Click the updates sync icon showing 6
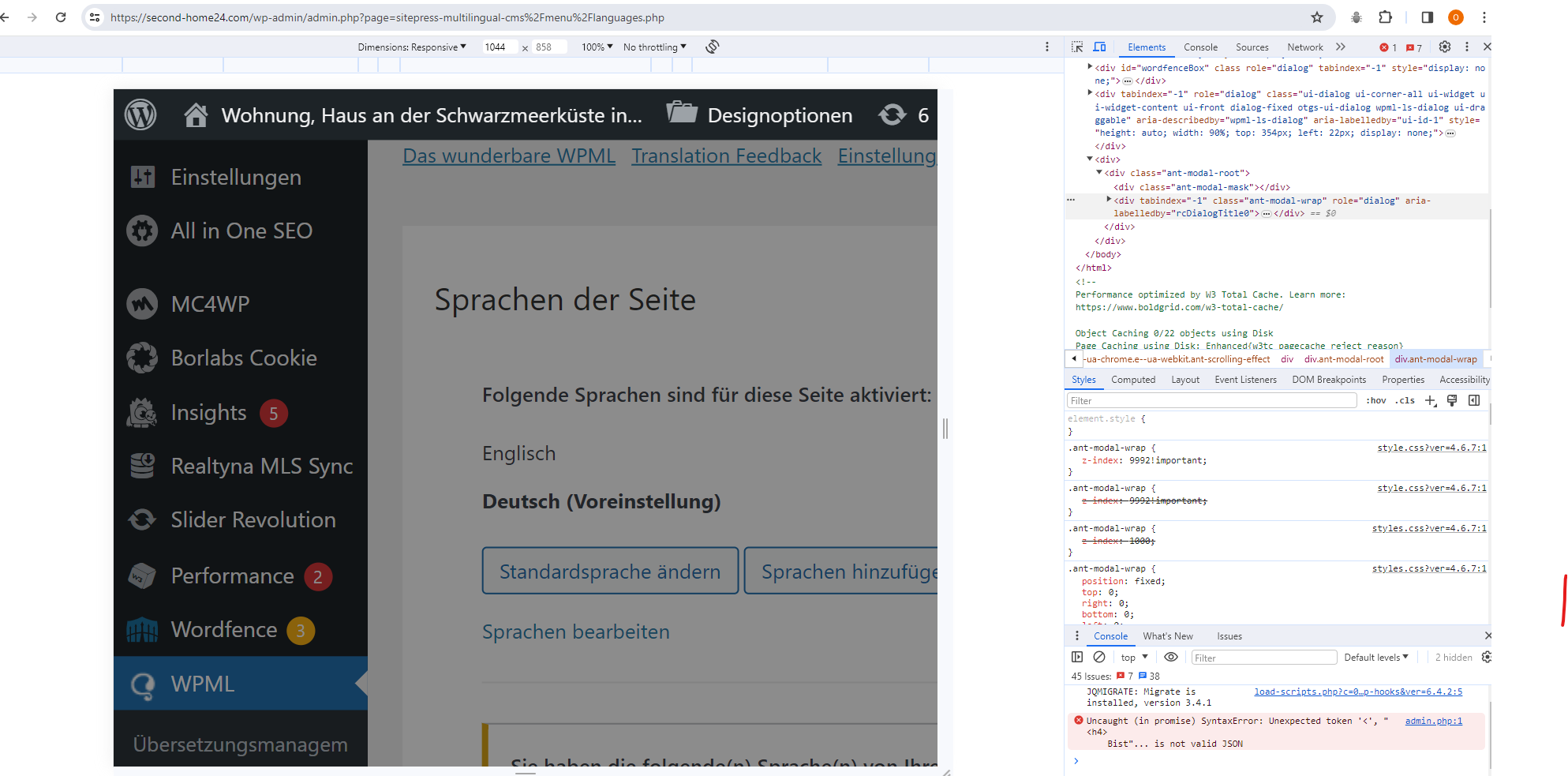The width and height of the screenshot is (1568, 776). click(893, 115)
